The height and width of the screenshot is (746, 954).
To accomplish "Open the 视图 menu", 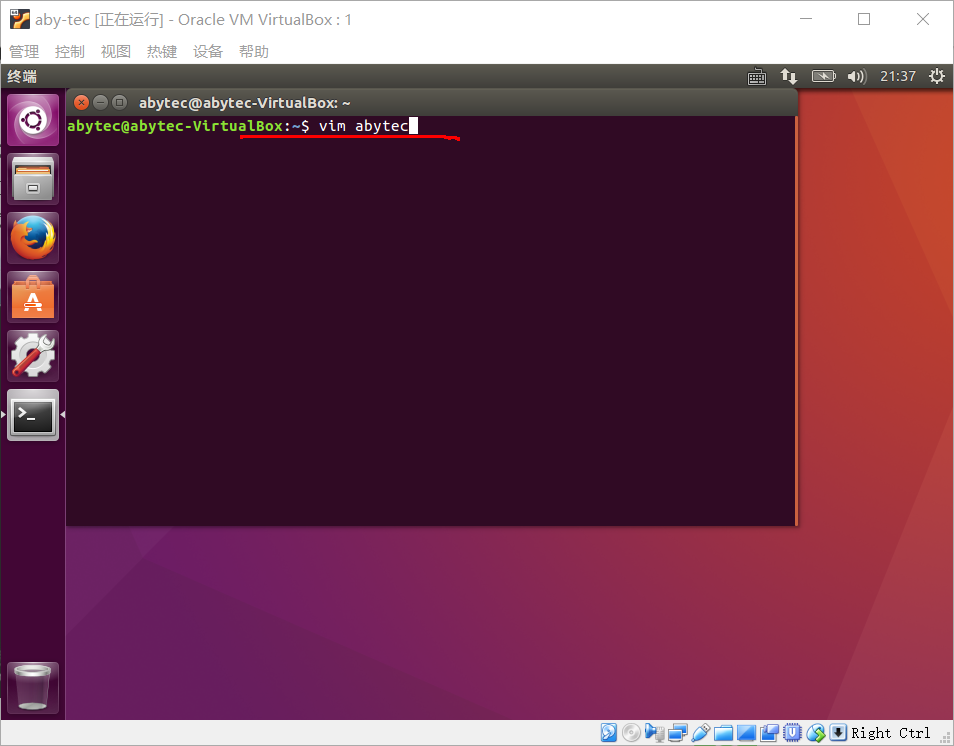I will 116,52.
